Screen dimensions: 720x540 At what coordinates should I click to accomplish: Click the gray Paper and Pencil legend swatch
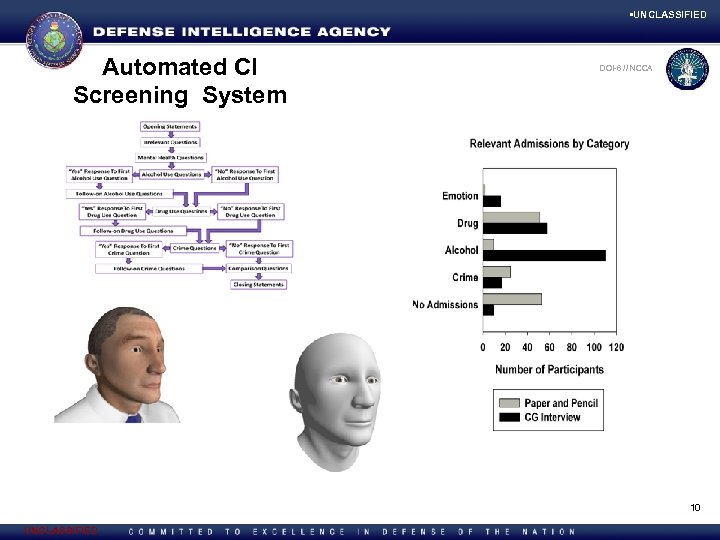coord(509,403)
